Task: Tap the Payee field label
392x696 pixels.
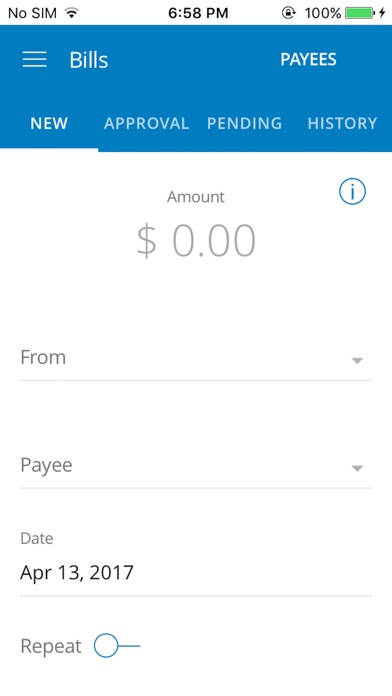Action: [x=46, y=466]
